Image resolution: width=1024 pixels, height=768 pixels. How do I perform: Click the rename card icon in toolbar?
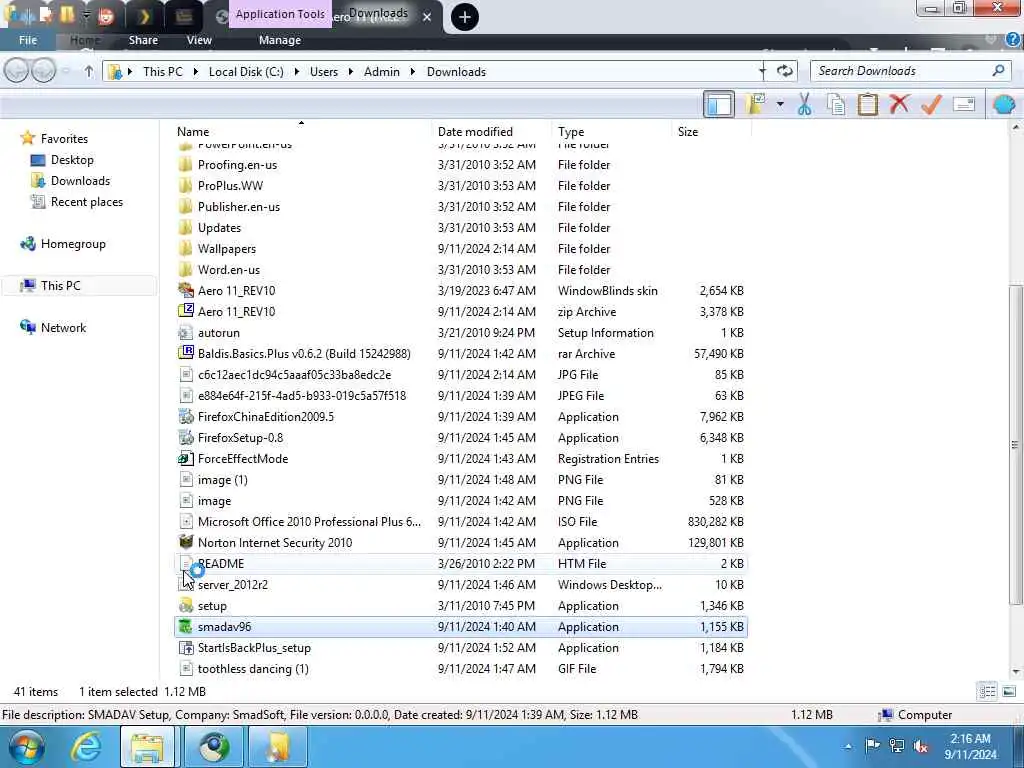coord(964,104)
